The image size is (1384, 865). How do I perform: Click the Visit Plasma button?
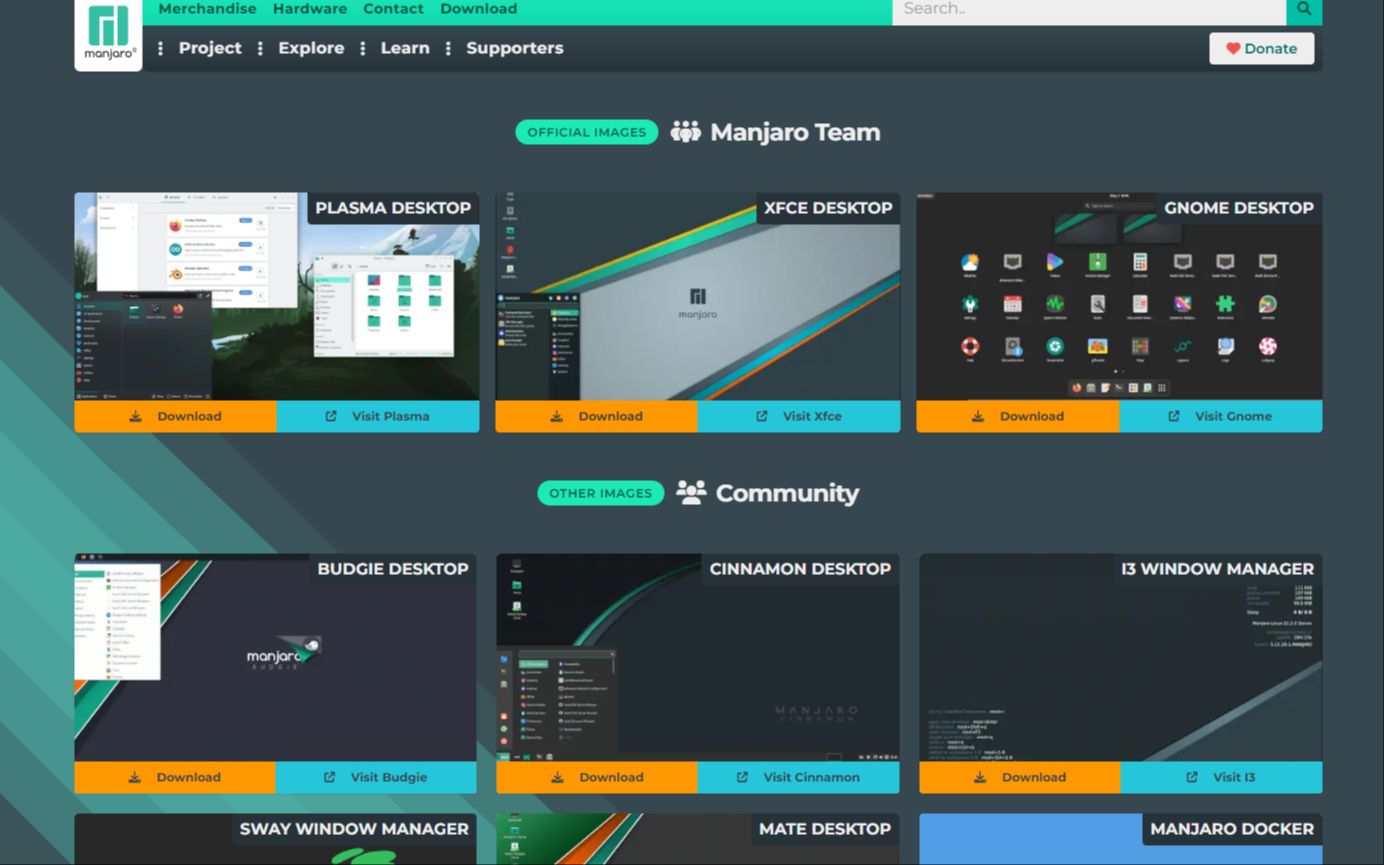tap(378, 416)
